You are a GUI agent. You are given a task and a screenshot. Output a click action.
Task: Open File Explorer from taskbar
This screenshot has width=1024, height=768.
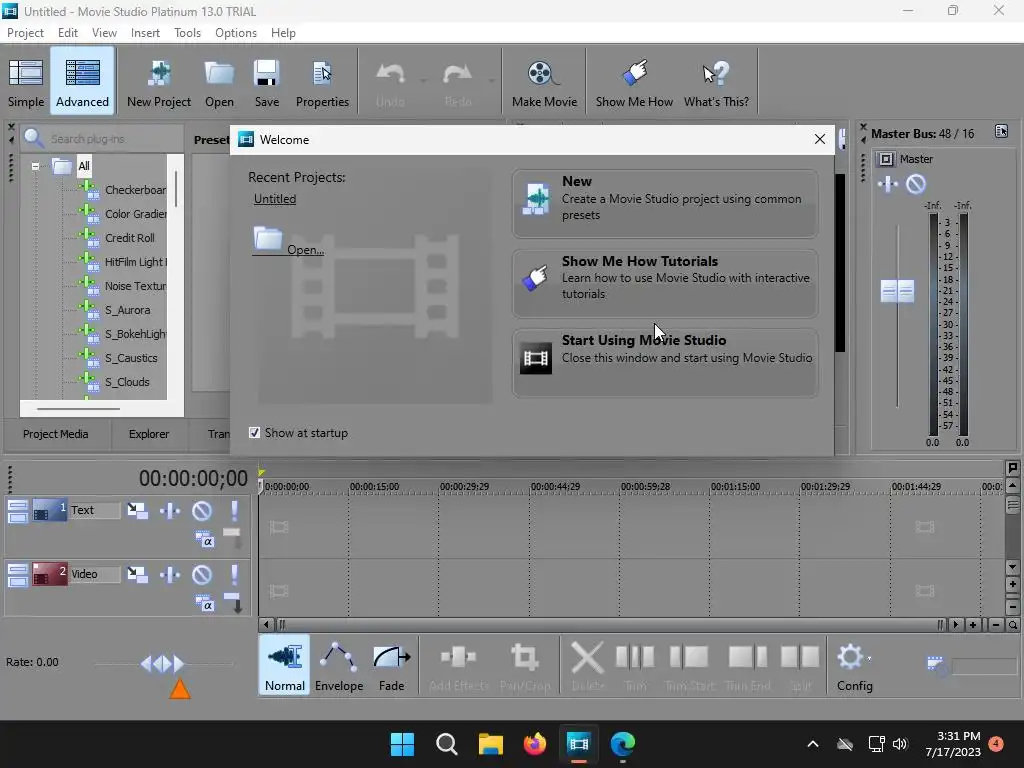tap(490, 744)
